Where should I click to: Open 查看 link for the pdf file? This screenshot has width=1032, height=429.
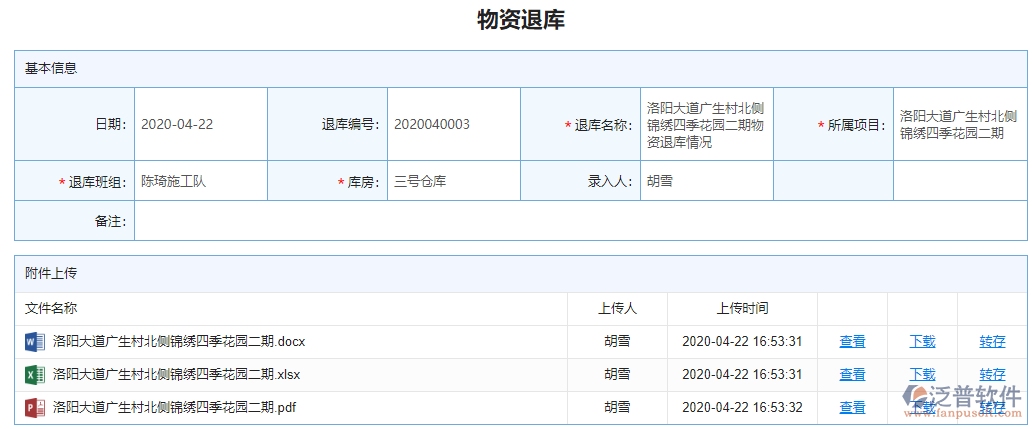pos(852,407)
